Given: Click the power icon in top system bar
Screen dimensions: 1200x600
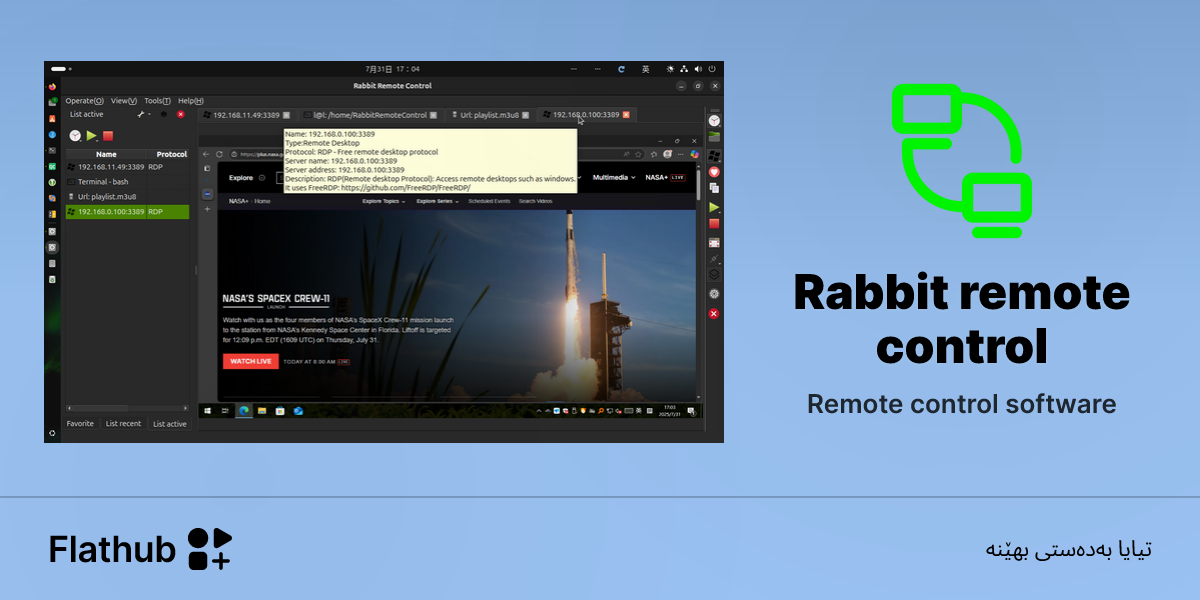Looking at the screenshot, I should pyautogui.click(x=712, y=69).
